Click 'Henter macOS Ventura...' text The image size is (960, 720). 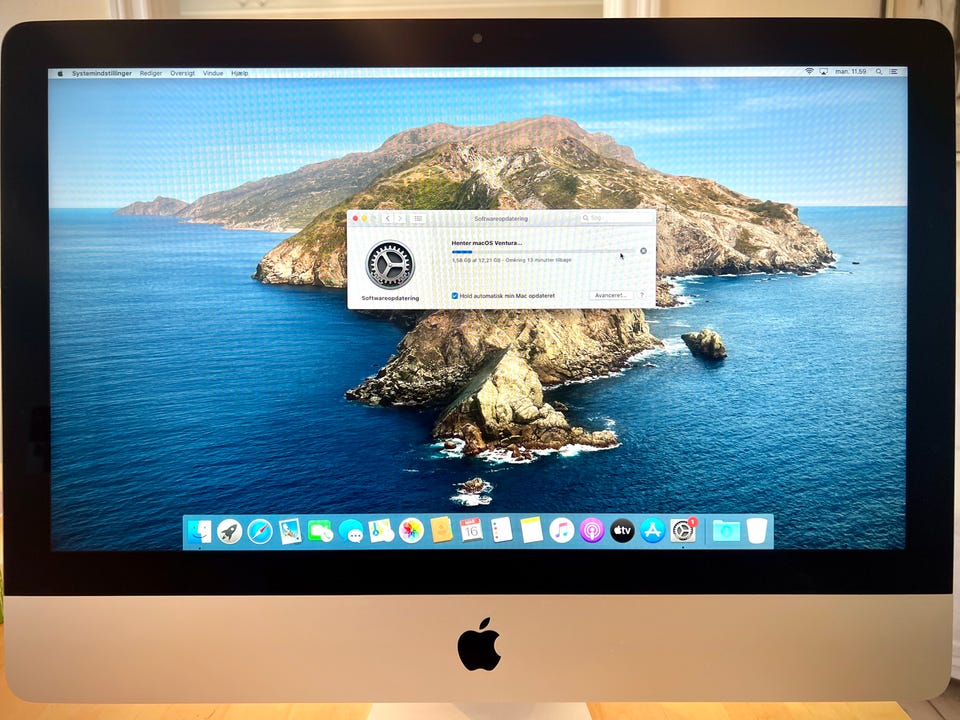pos(487,243)
